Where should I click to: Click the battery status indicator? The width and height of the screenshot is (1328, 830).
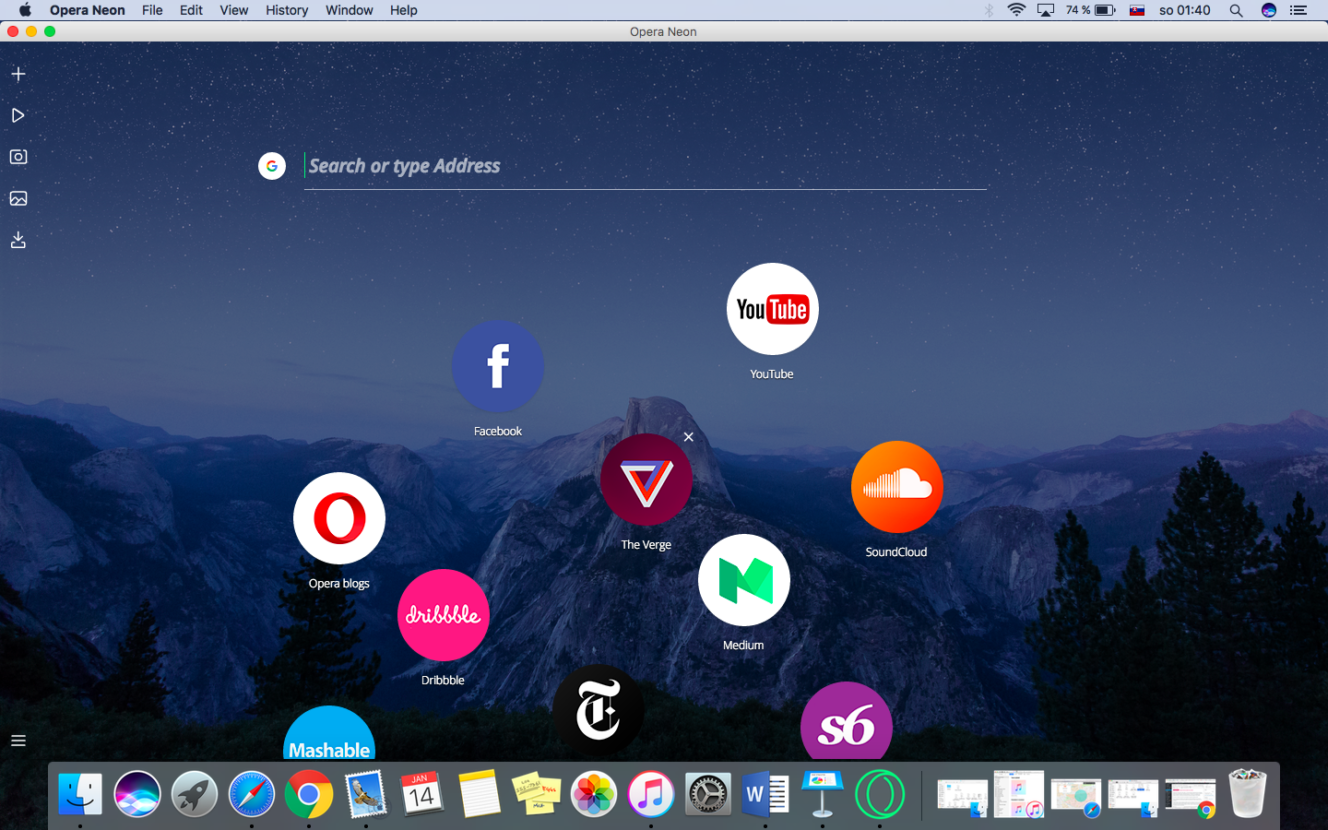[x=1090, y=10]
